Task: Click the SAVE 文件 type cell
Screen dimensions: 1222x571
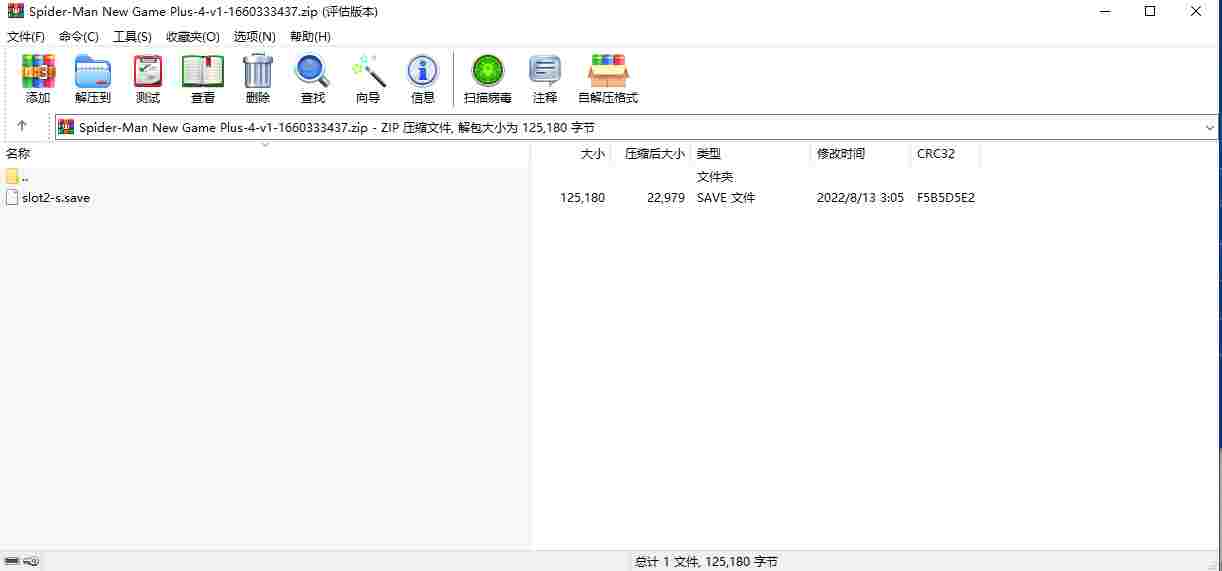Action: pos(726,198)
